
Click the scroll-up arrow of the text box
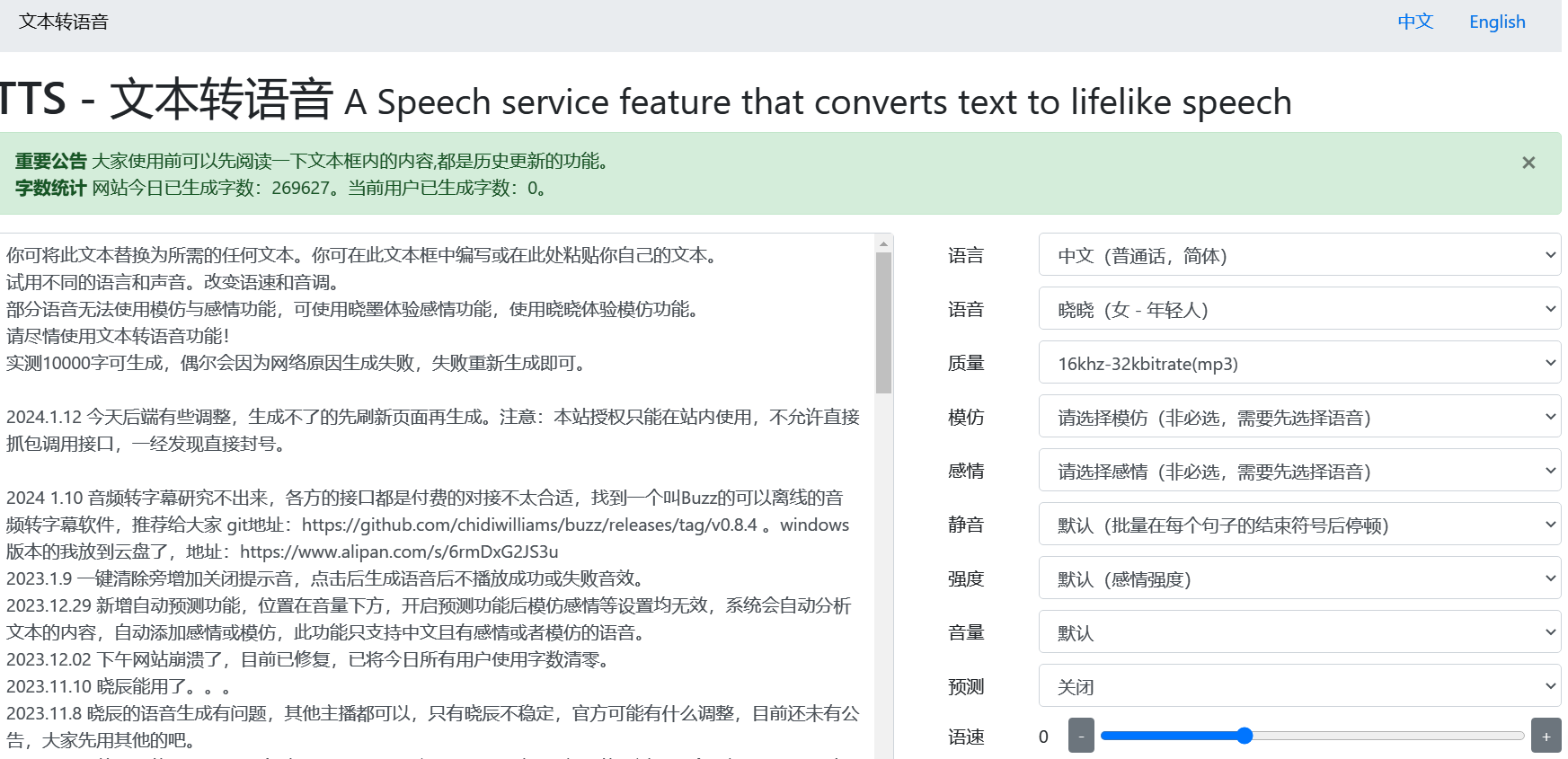point(883,243)
